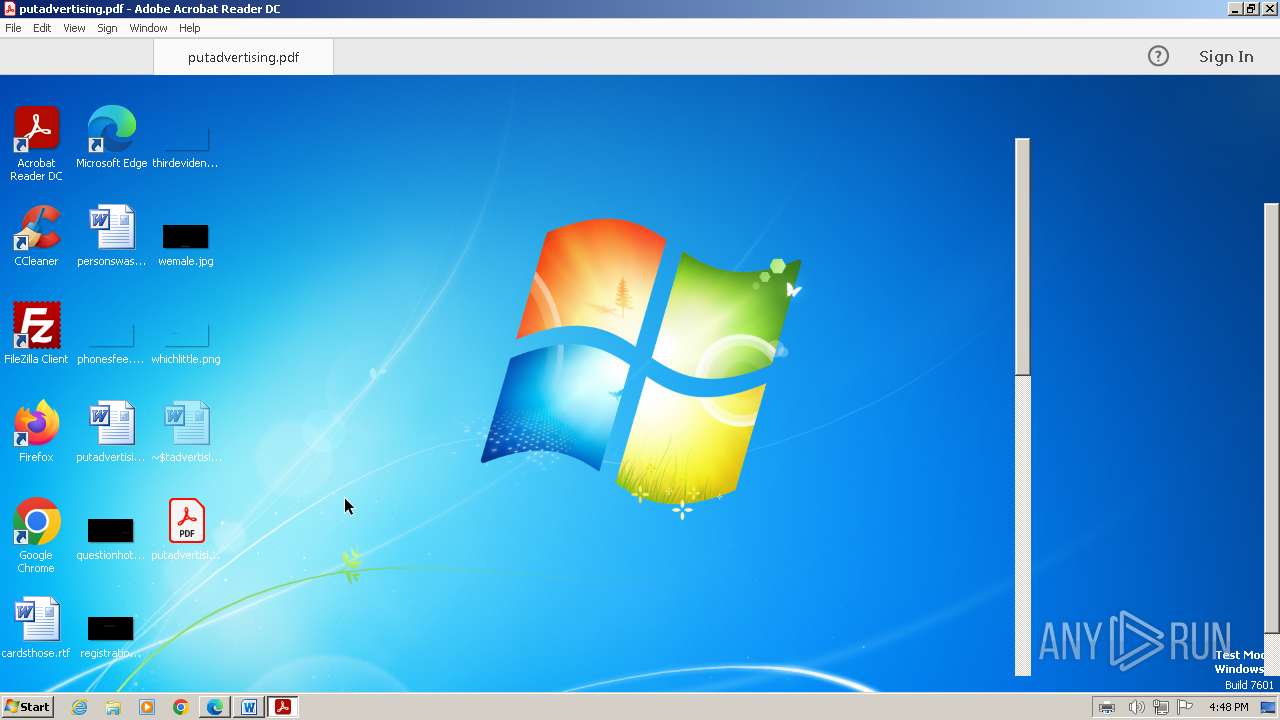Click the Show desktop button
The height and width of the screenshot is (720, 1280).
[1268, 707]
